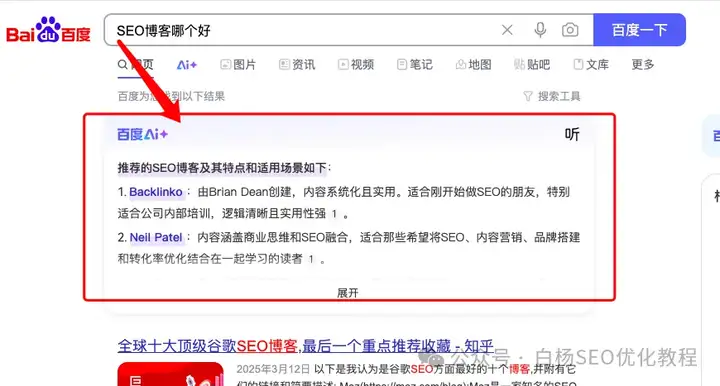Click the 百度Ai+ heading logo
This screenshot has width=720, height=386.
click(x=142, y=134)
